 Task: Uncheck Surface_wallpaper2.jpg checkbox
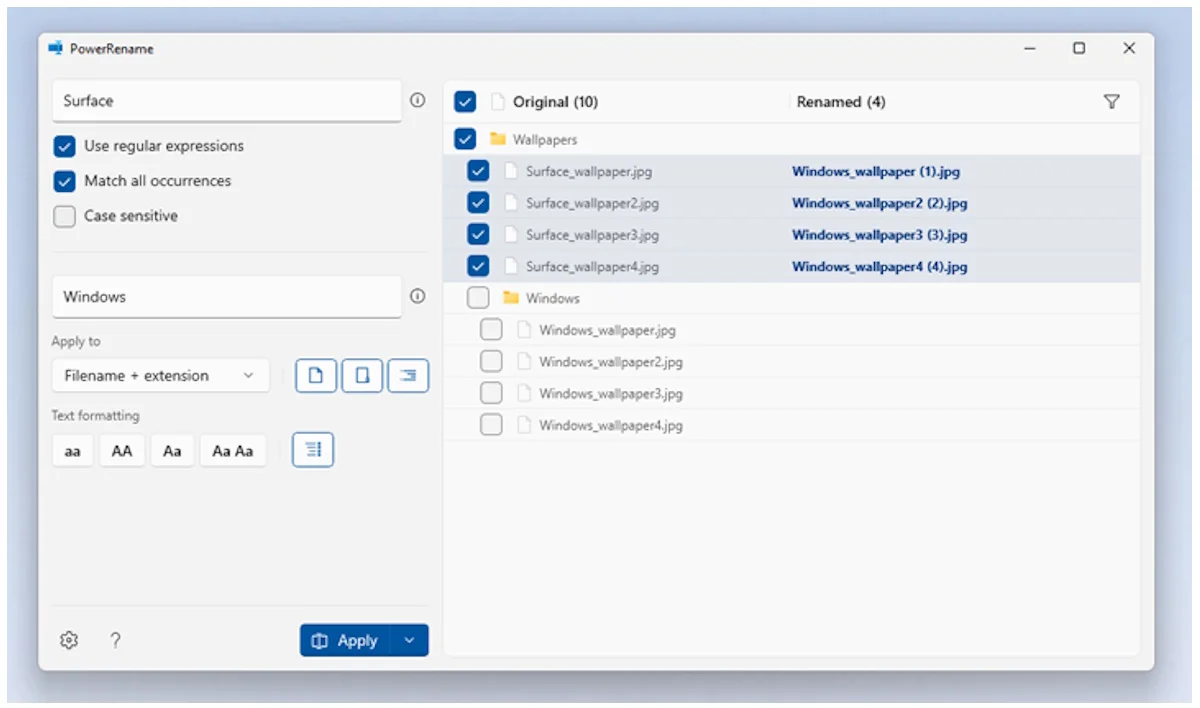tap(478, 203)
